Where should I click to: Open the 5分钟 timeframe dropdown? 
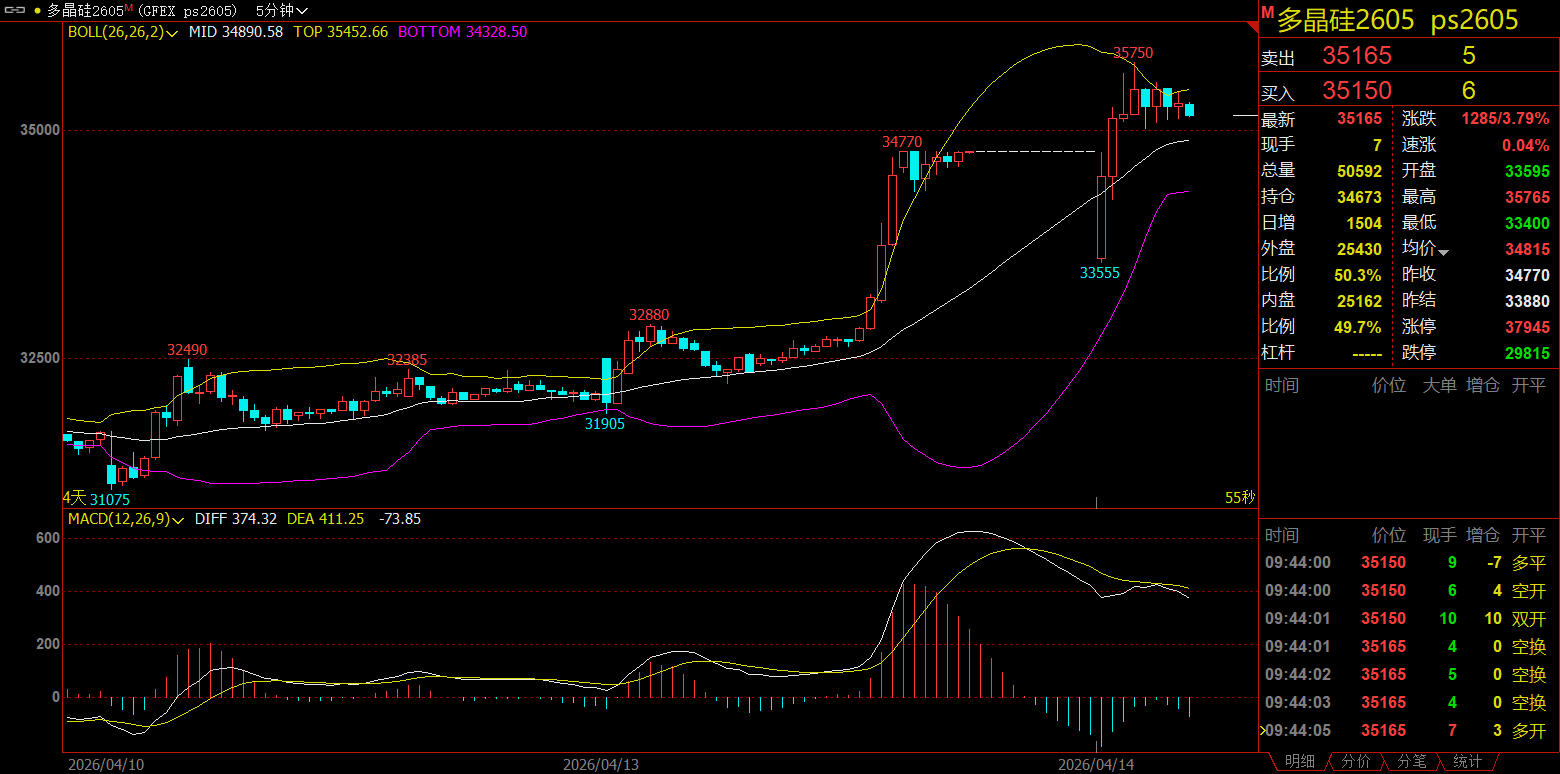click(x=274, y=11)
